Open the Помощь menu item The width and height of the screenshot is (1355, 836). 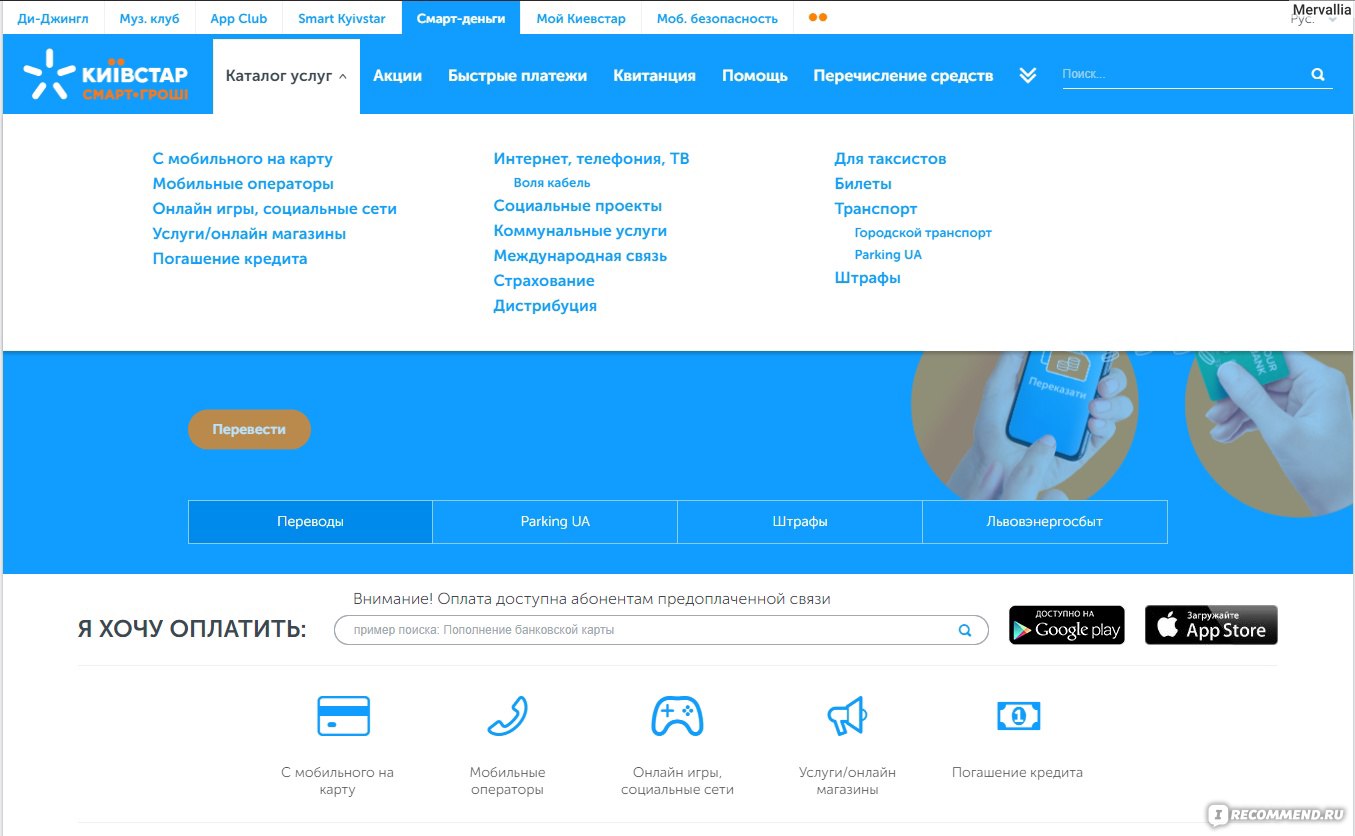[x=755, y=75]
